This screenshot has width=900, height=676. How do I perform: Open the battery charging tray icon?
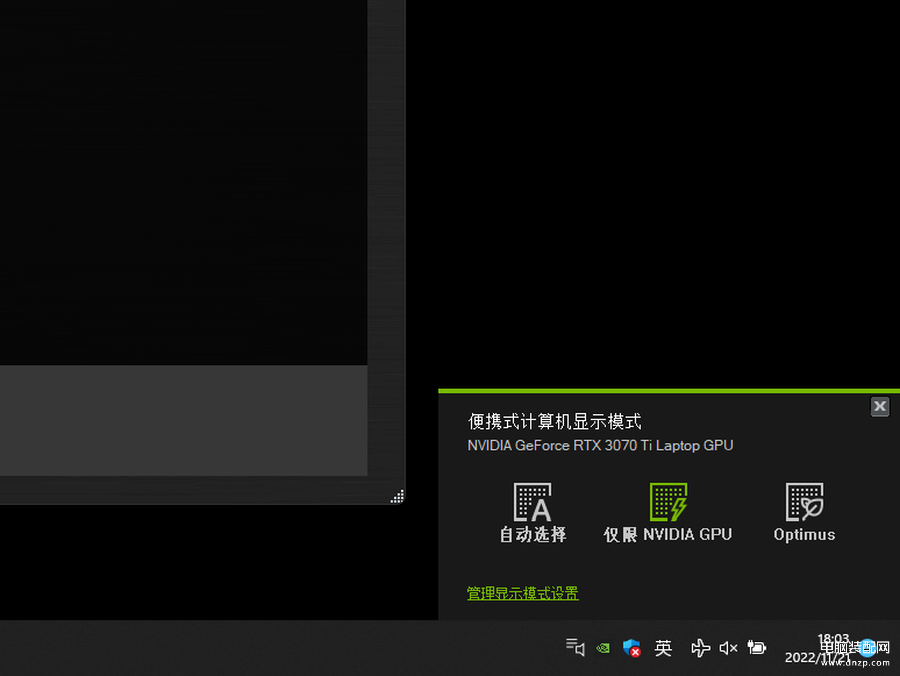pos(757,648)
